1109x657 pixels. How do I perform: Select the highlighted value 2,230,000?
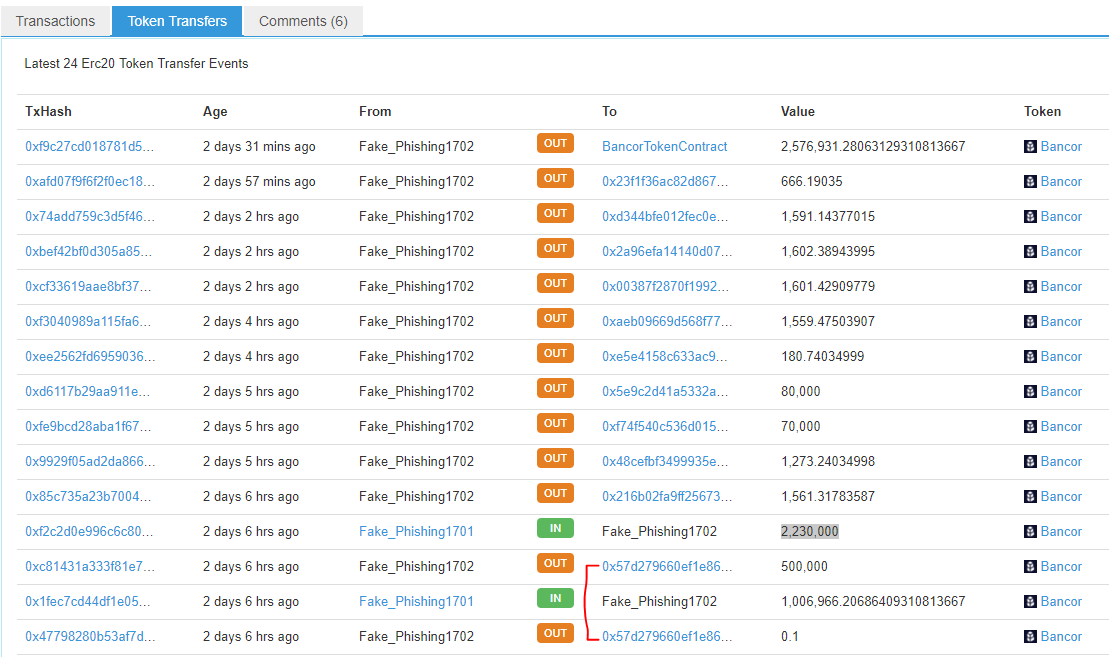click(809, 531)
